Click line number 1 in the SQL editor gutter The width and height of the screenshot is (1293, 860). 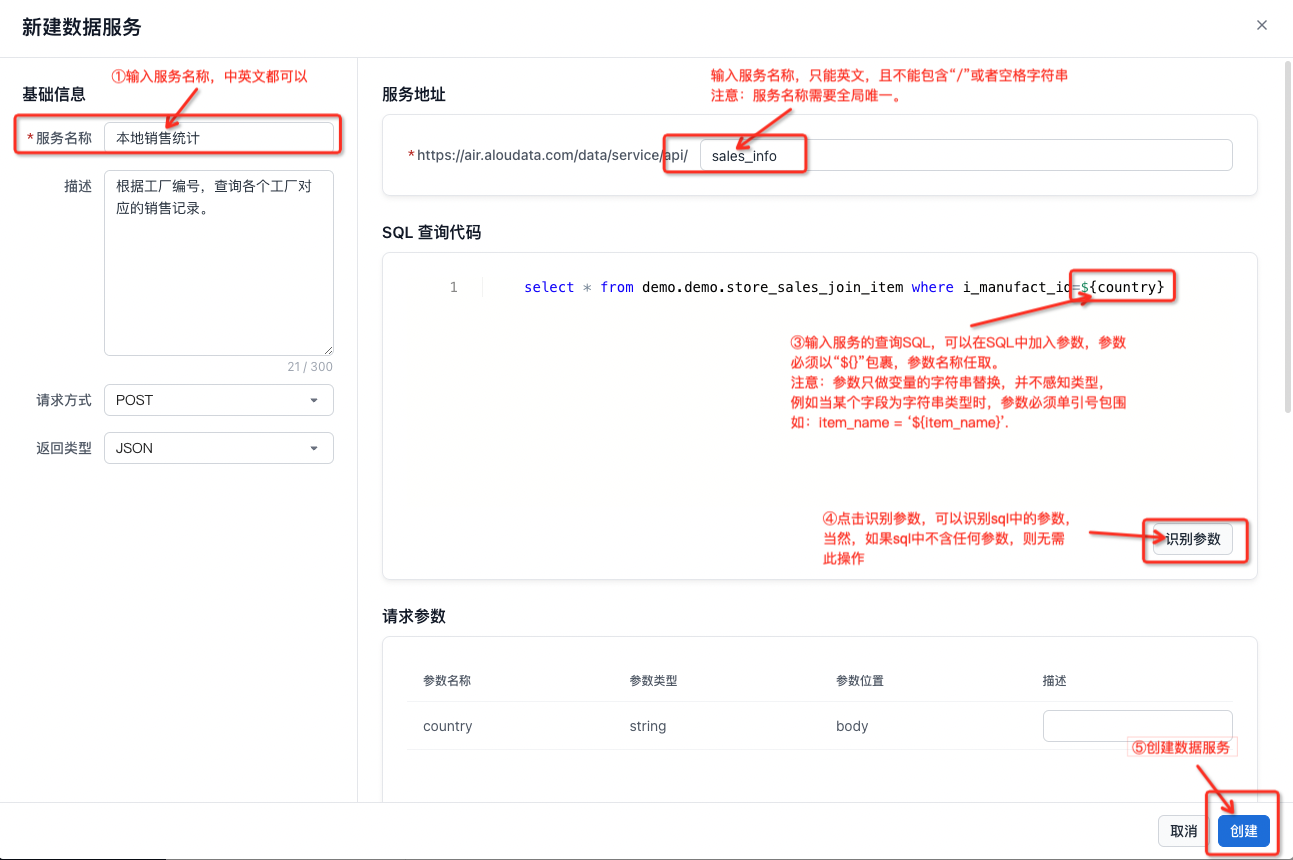click(x=453, y=287)
